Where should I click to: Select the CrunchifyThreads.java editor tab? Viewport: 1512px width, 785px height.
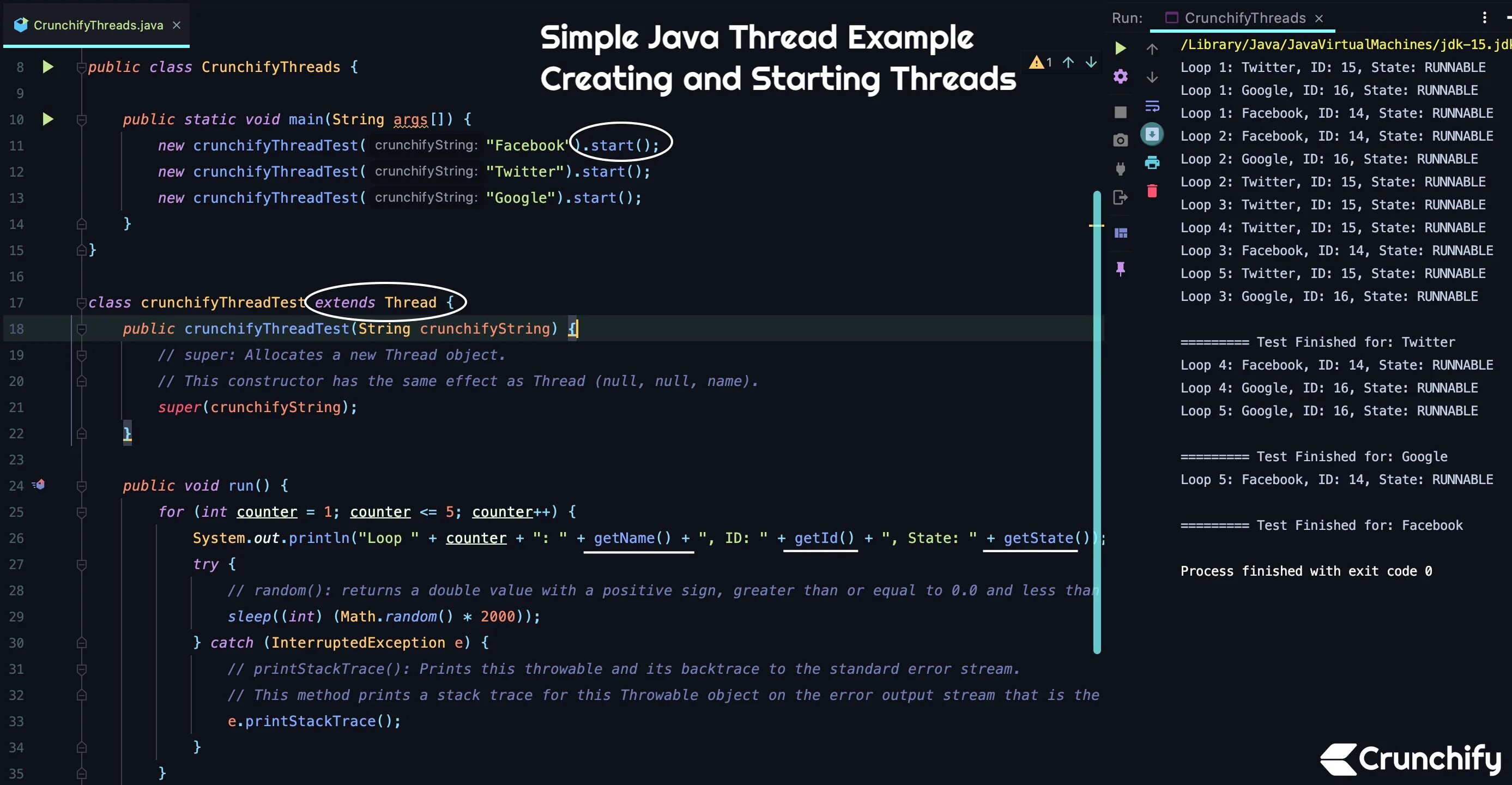click(98, 25)
